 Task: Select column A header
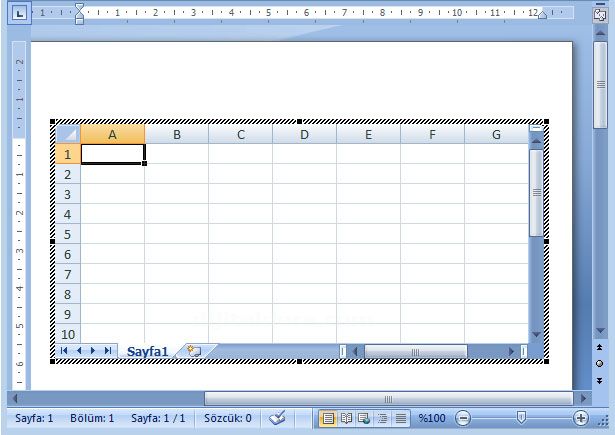point(113,134)
